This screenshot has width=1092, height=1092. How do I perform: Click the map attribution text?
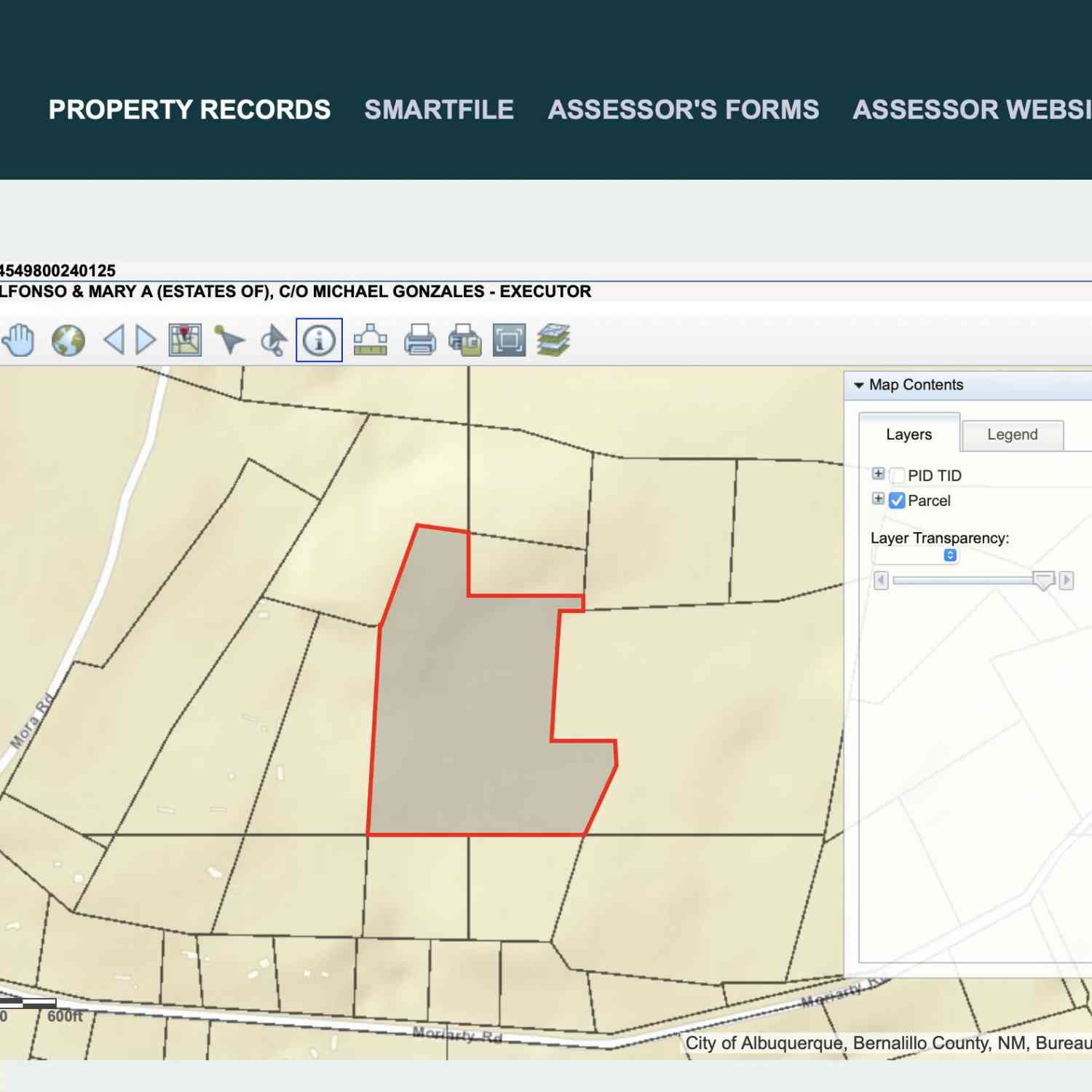(x=888, y=1043)
